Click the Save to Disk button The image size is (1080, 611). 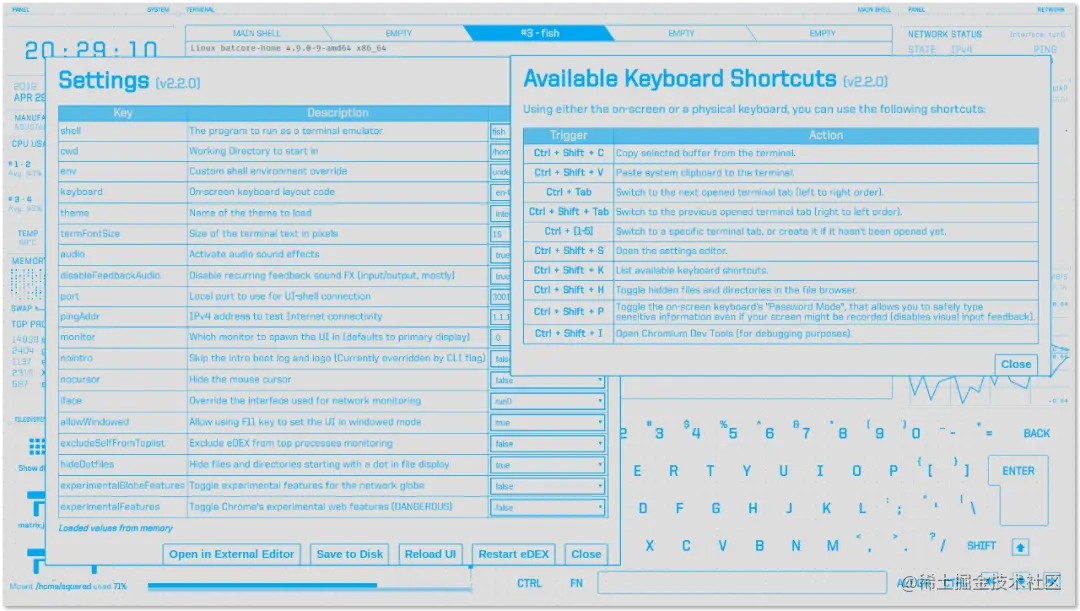pyautogui.click(x=349, y=554)
